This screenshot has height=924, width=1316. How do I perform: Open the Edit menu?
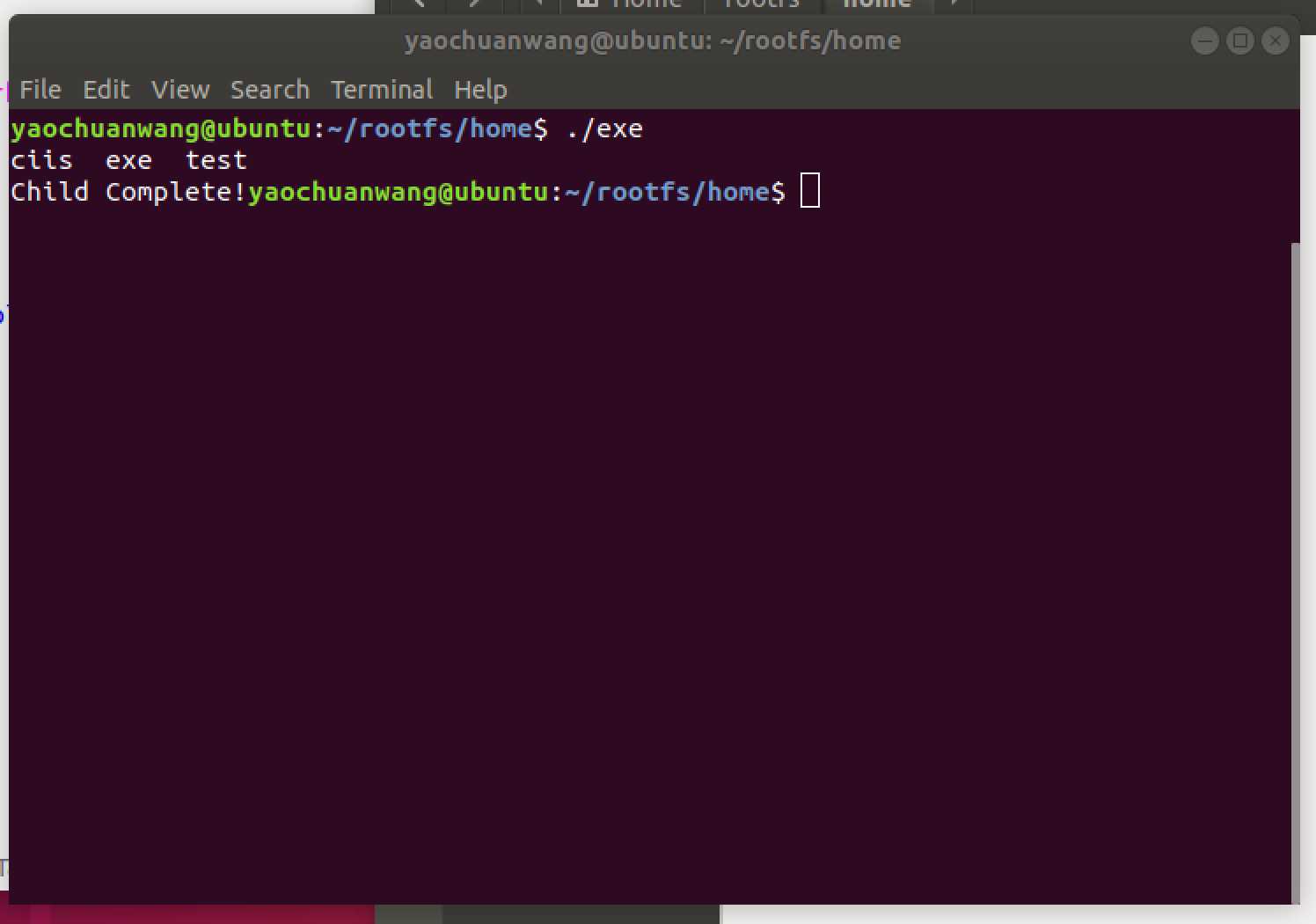106,90
